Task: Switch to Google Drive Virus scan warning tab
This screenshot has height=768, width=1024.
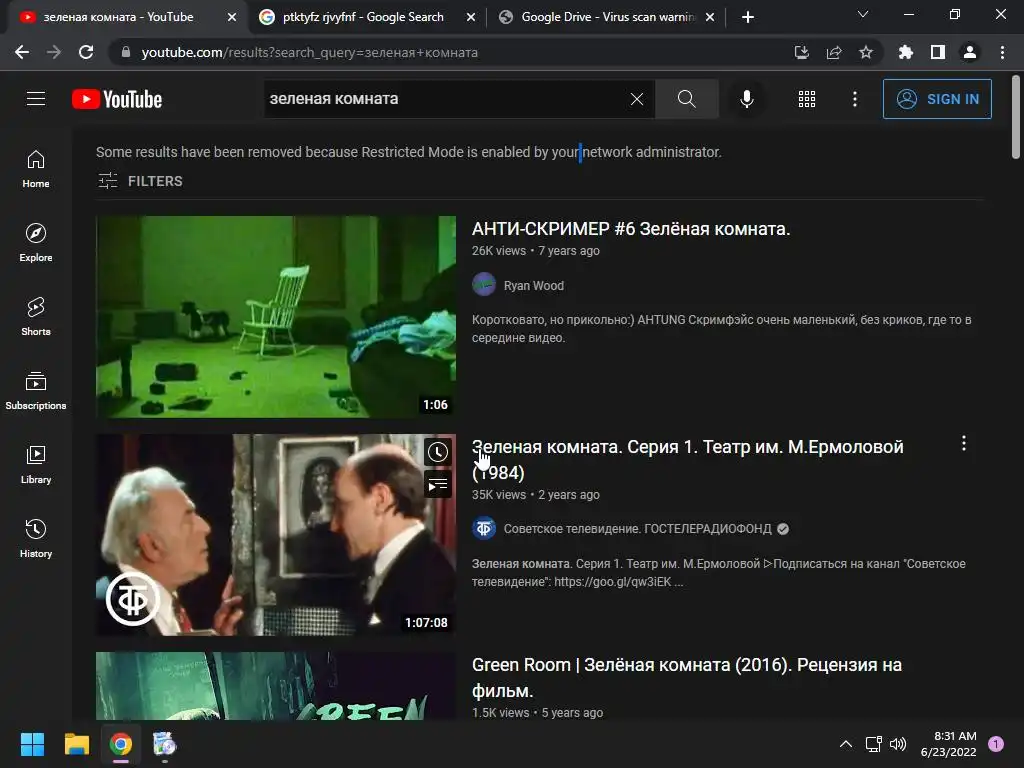Action: click(x=608, y=17)
